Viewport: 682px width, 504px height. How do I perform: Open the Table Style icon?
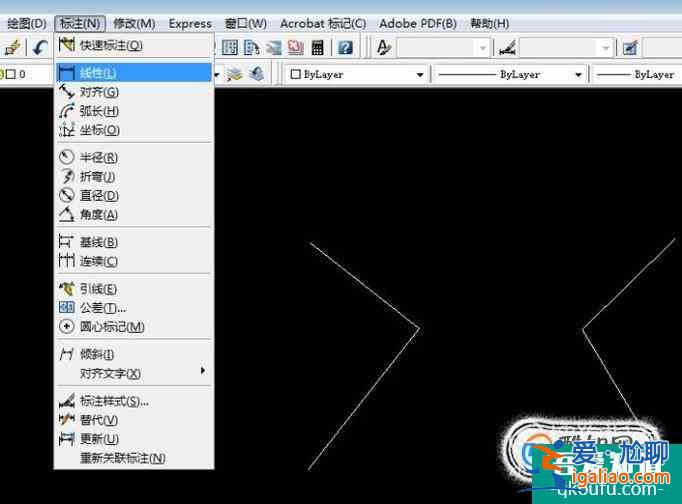click(630, 47)
